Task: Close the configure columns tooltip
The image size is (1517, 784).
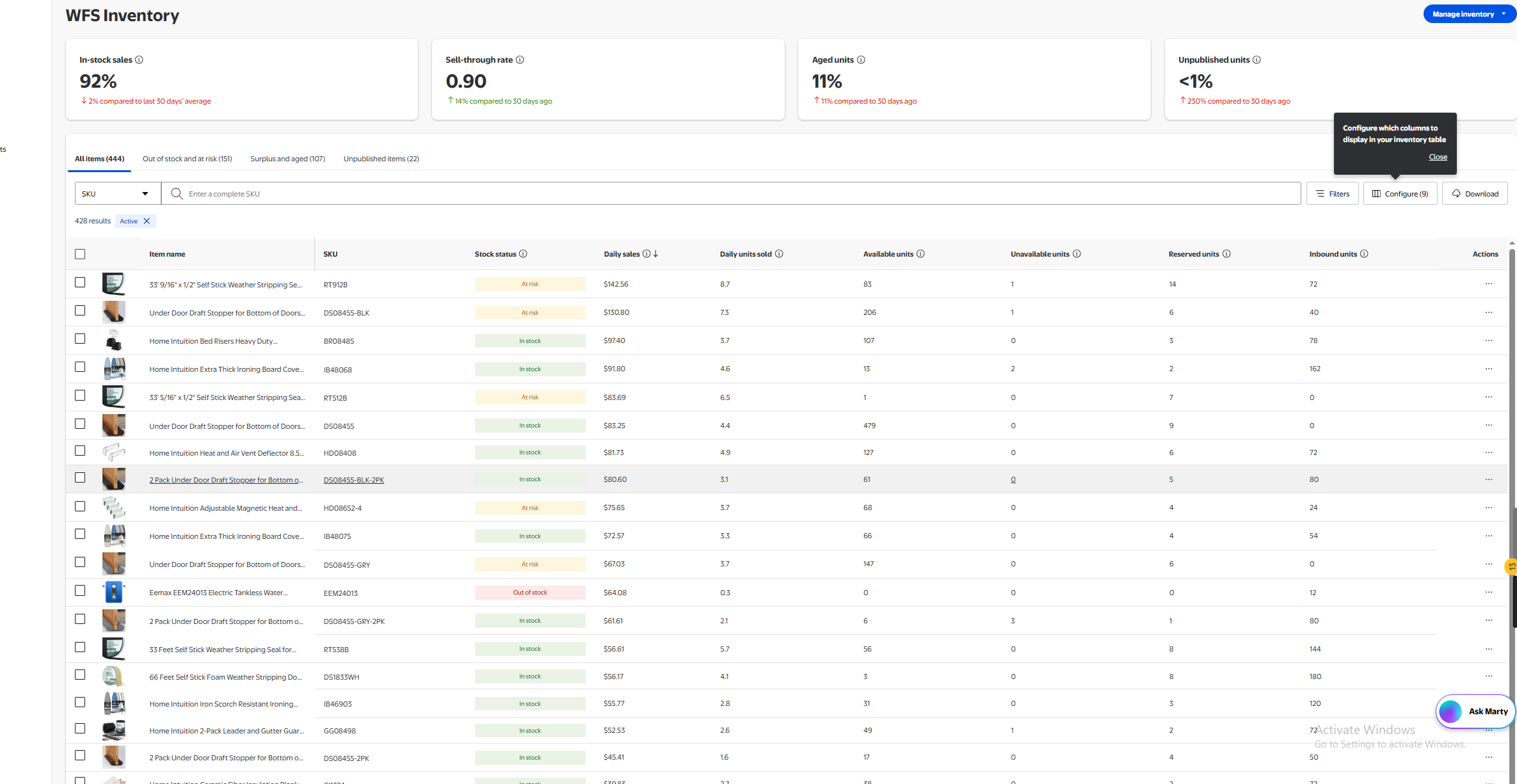Action: click(x=1438, y=157)
